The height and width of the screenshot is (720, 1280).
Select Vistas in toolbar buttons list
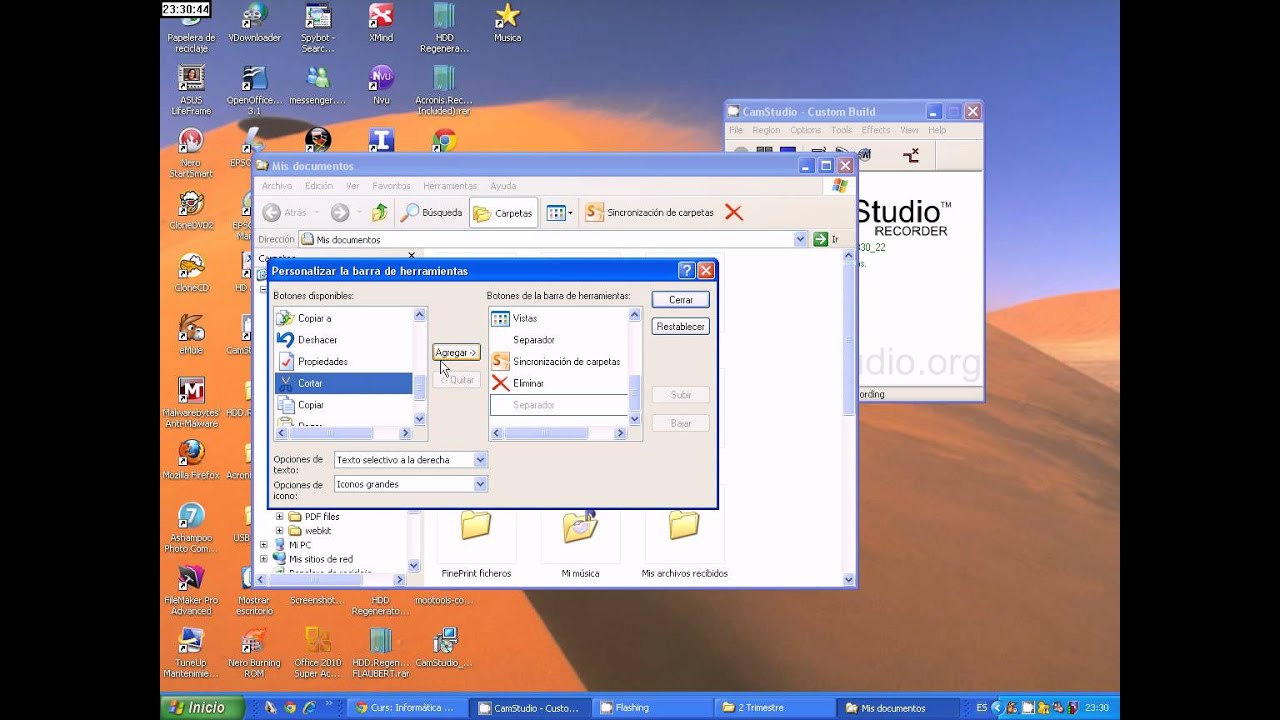click(x=558, y=318)
